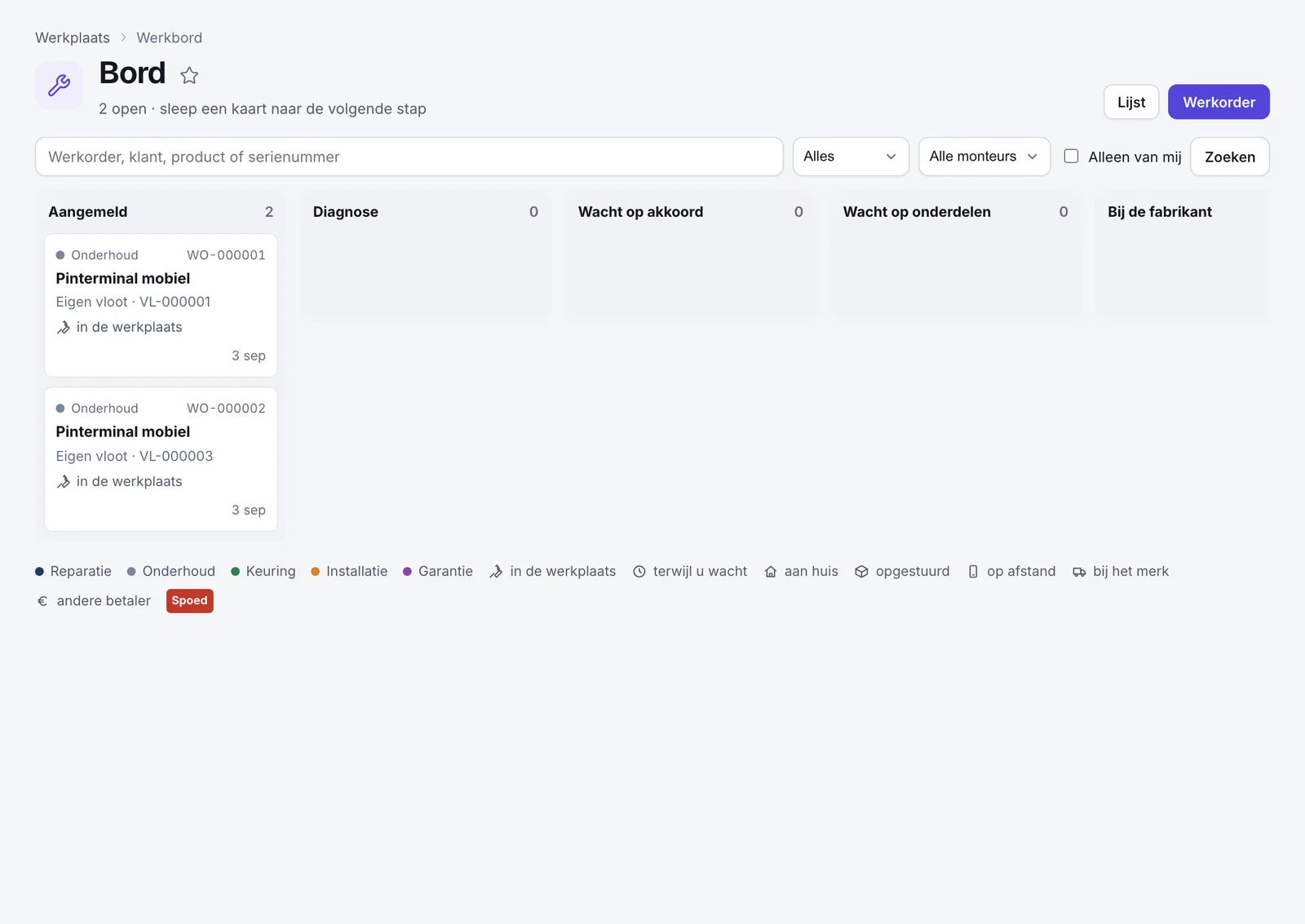This screenshot has height=924, width=1305.
Task: Open work order card WO-000001
Action: (x=161, y=306)
